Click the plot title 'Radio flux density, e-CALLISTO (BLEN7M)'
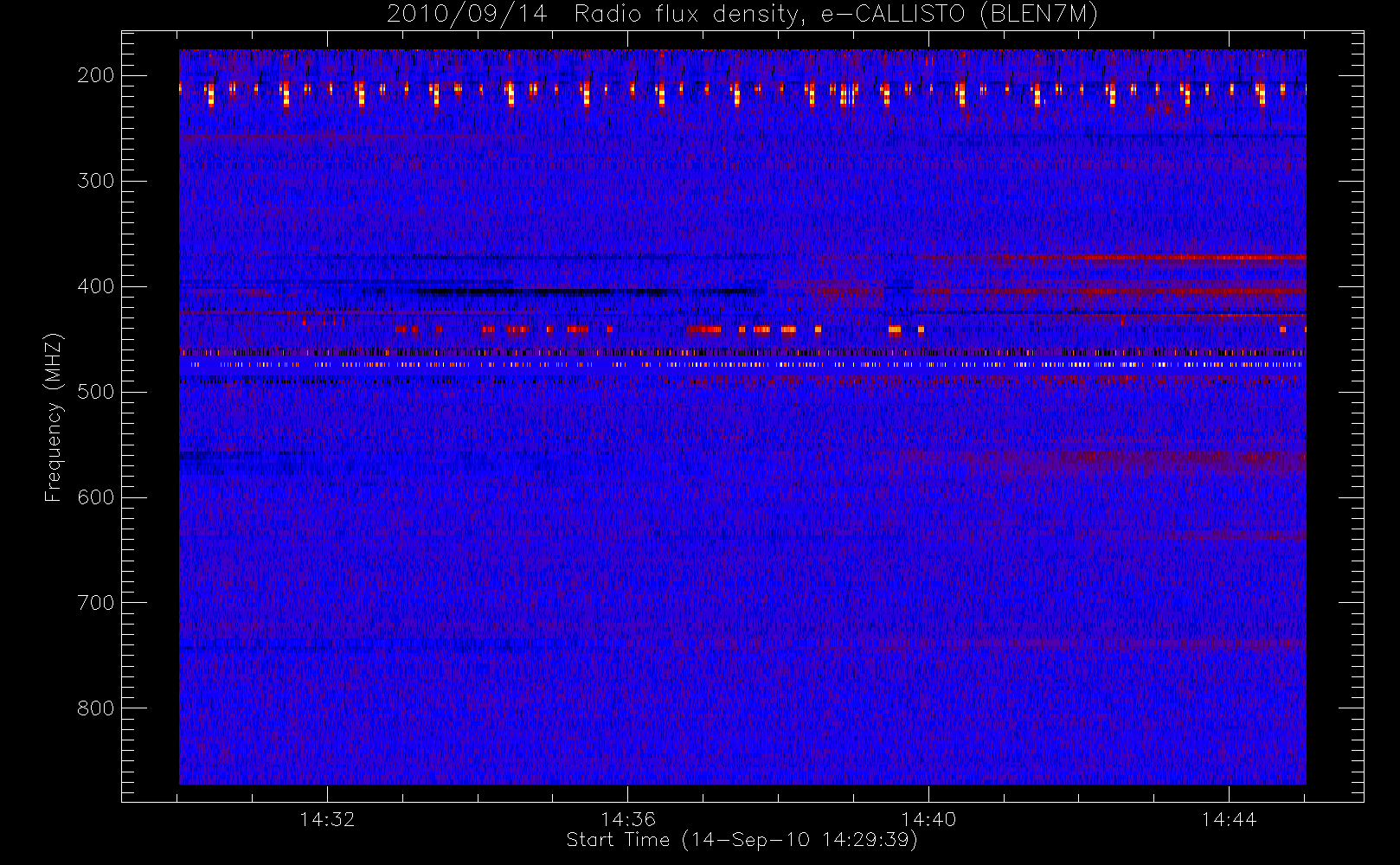 click(836, 15)
